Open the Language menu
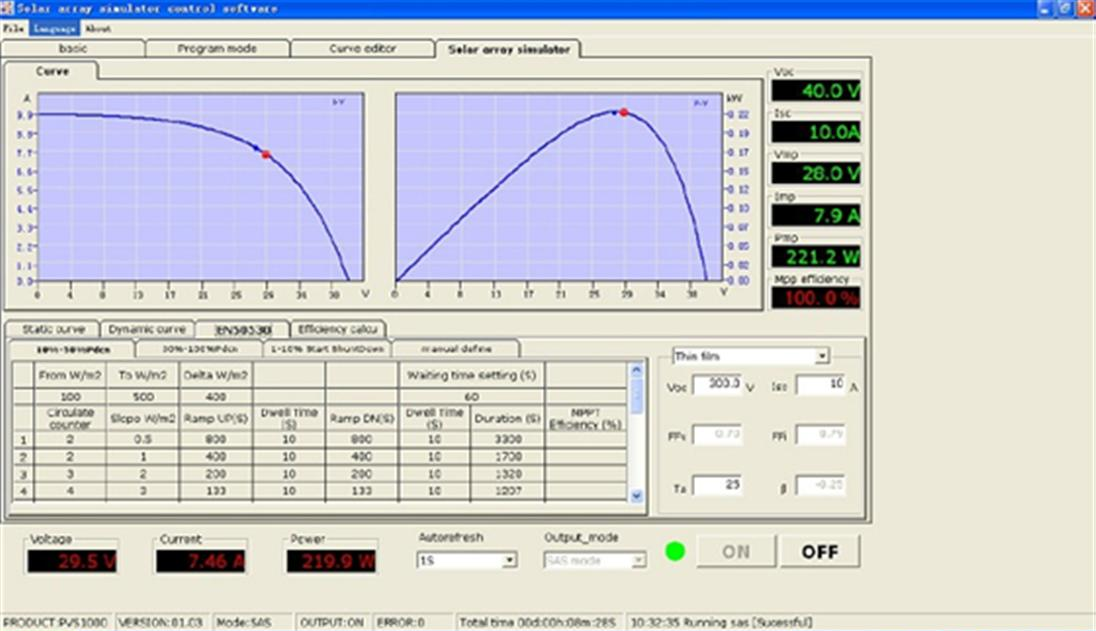 coord(54,29)
